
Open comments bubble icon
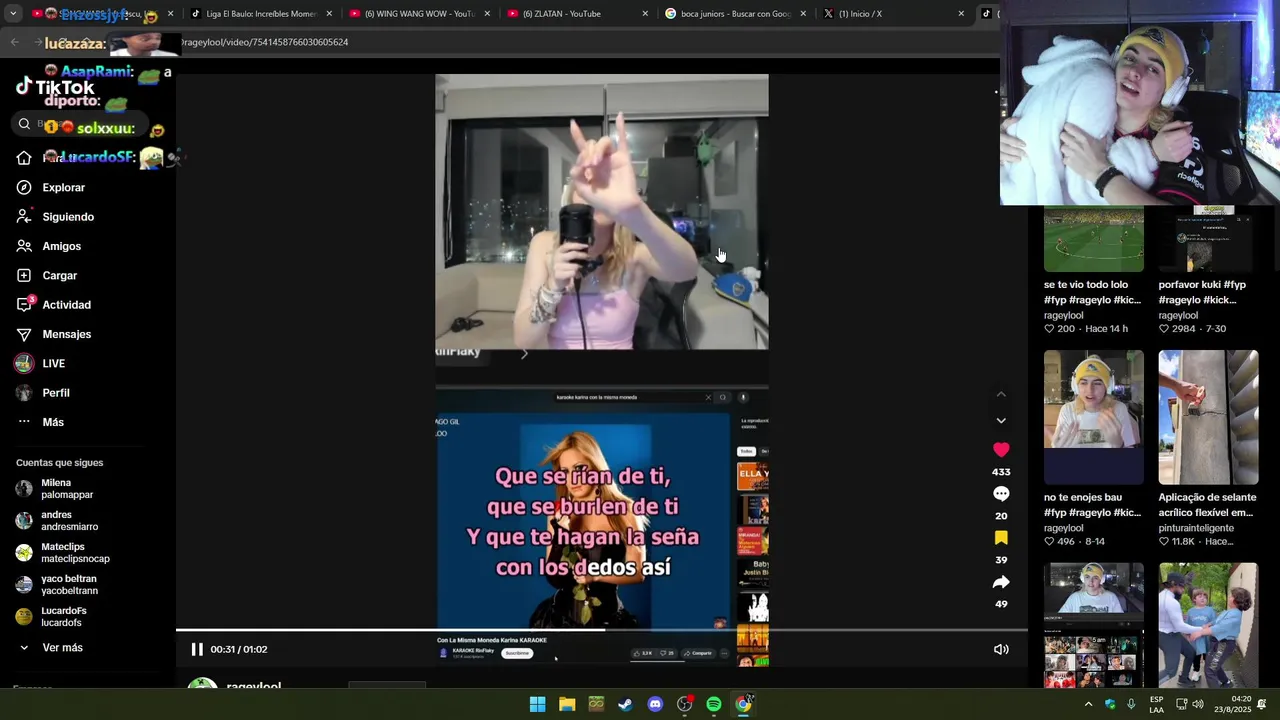point(1001,494)
